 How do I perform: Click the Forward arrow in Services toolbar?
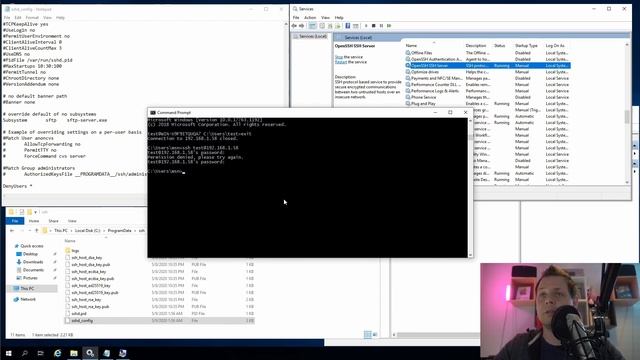(x=302, y=26)
